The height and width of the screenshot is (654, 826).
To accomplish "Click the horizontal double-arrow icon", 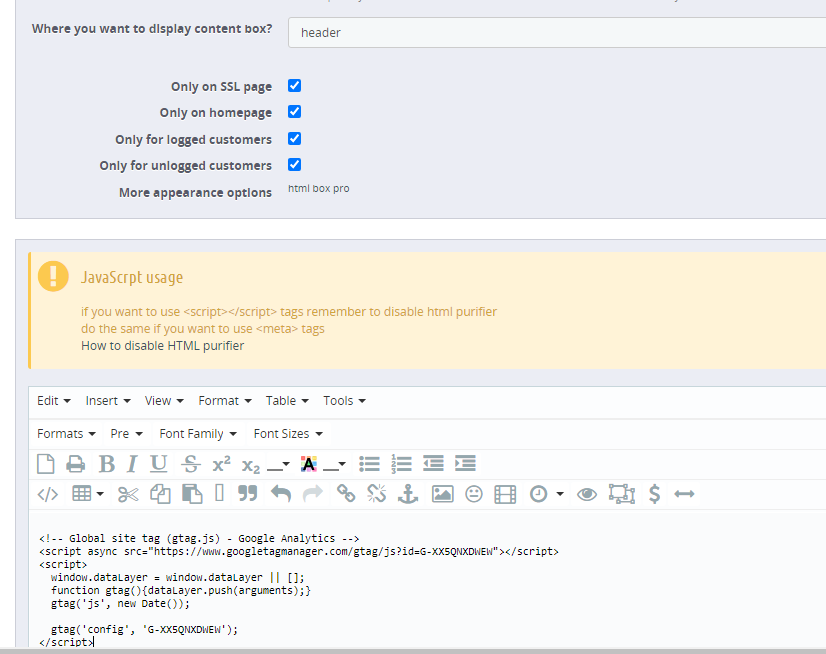I will 684,494.
